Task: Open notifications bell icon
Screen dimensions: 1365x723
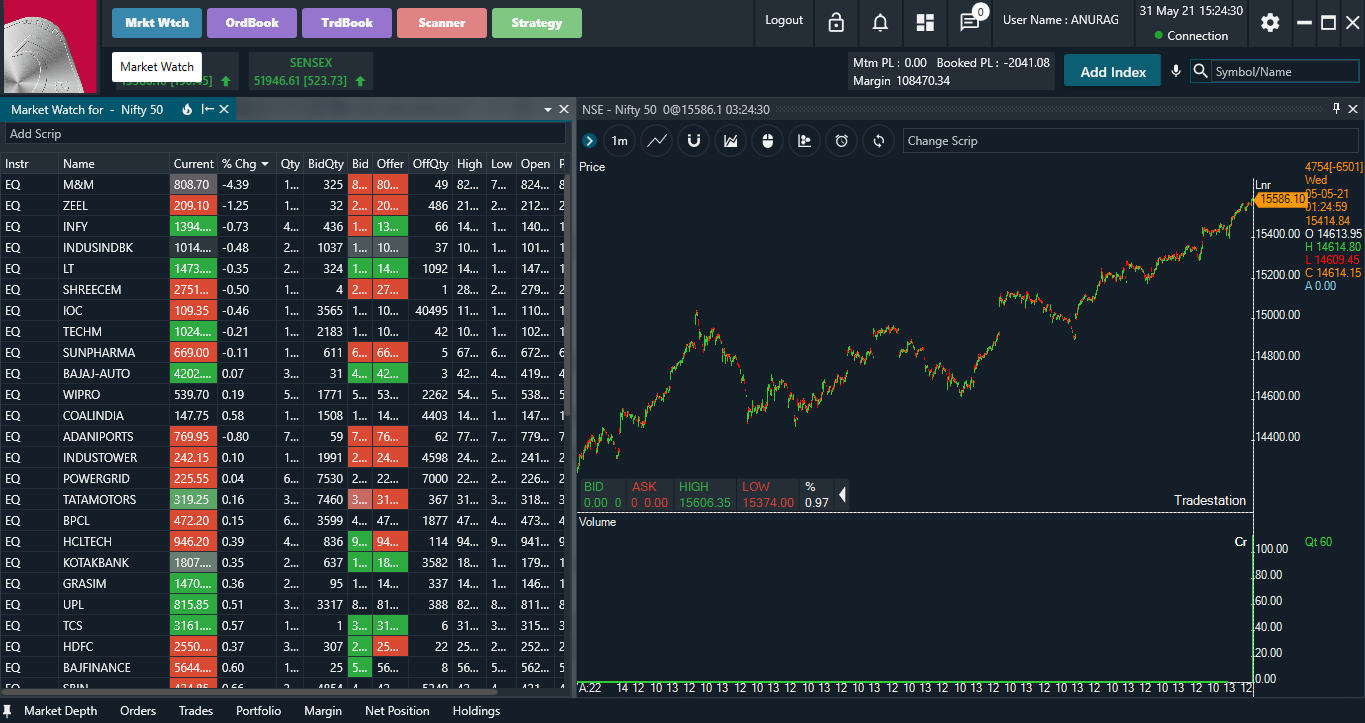Action: click(880, 22)
